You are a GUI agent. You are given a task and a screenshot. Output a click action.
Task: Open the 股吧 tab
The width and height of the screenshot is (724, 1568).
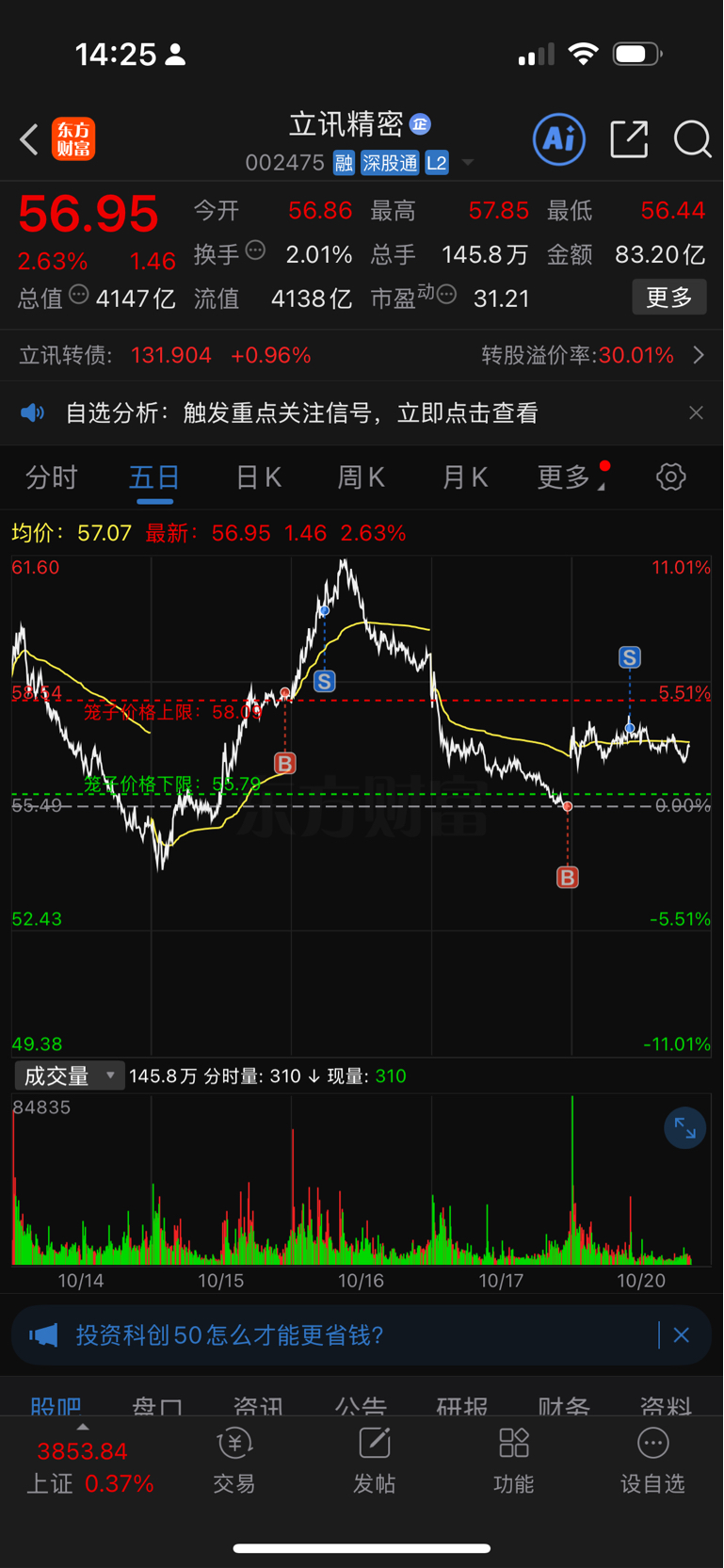(56, 1406)
